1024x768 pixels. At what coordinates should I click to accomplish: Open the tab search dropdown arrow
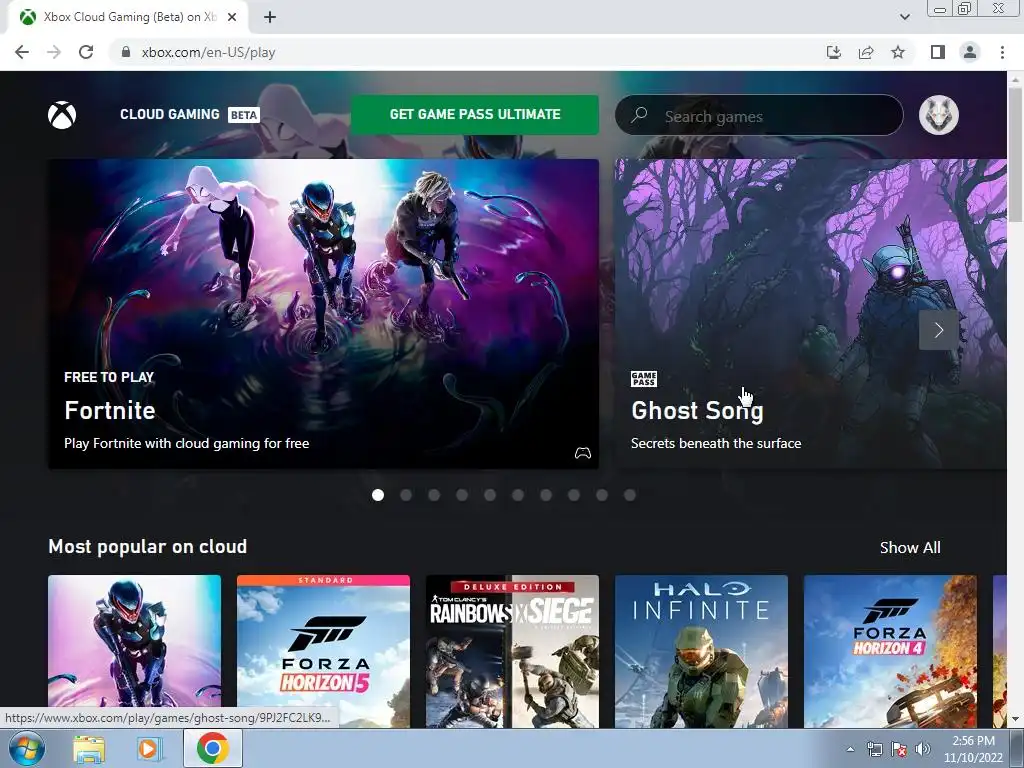tap(904, 17)
